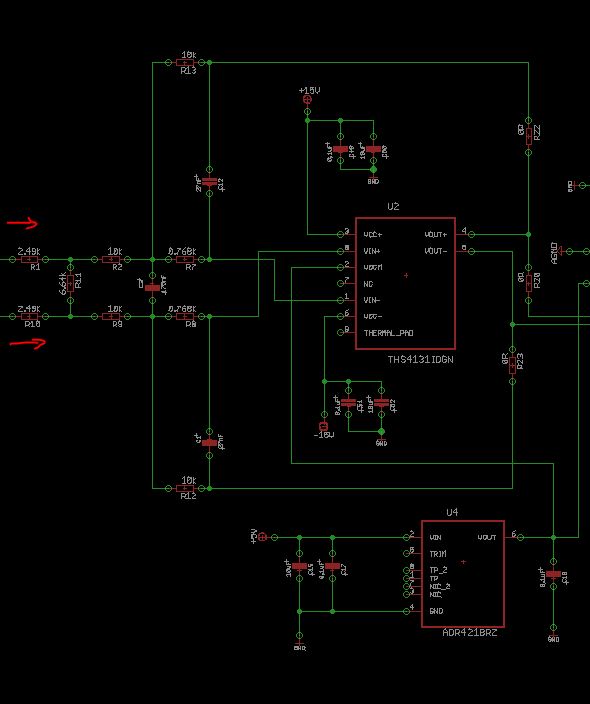The height and width of the screenshot is (704, 590).
Task: Select the 47nF capacitor between R7 and R8
Action: 153,288
